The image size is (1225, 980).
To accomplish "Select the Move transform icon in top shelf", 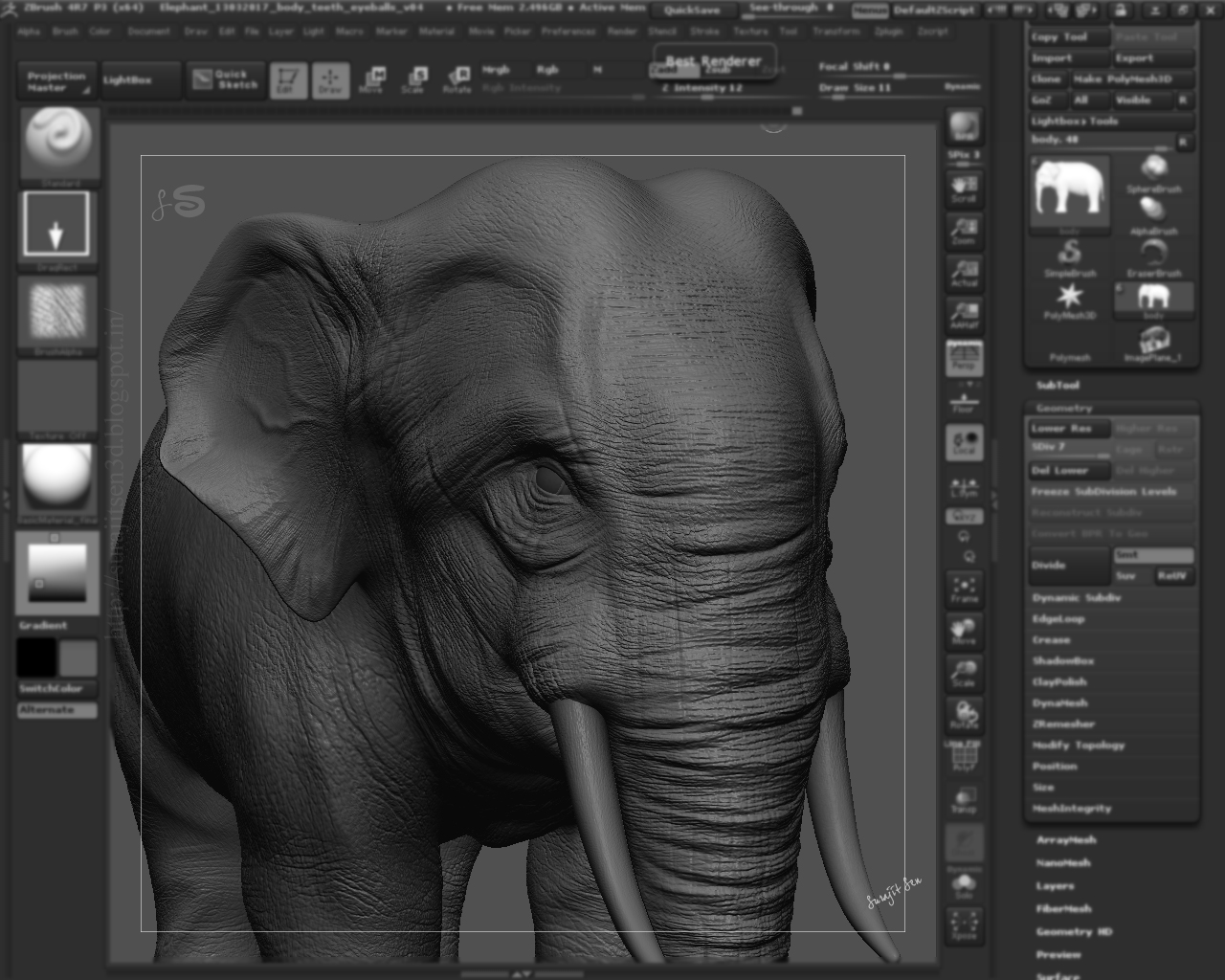I will pos(372,80).
